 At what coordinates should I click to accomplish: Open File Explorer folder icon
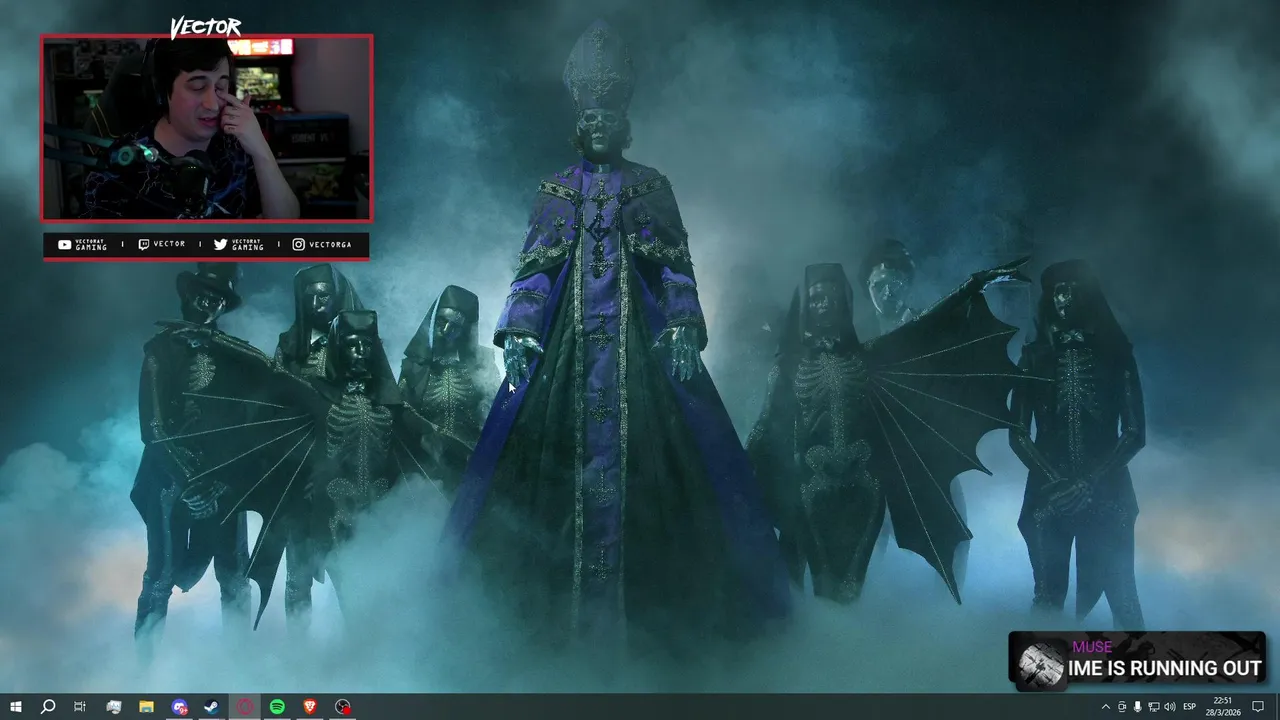tap(146, 707)
